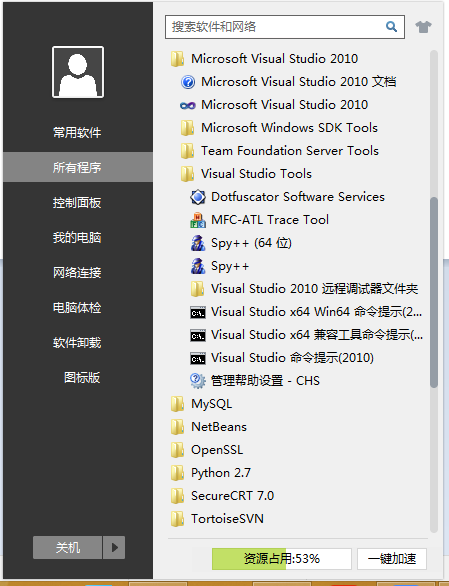Launch Visual Studio 命令提示(2010) label
Image resolution: width=449 pixels, height=586 pixels.
[292, 358]
